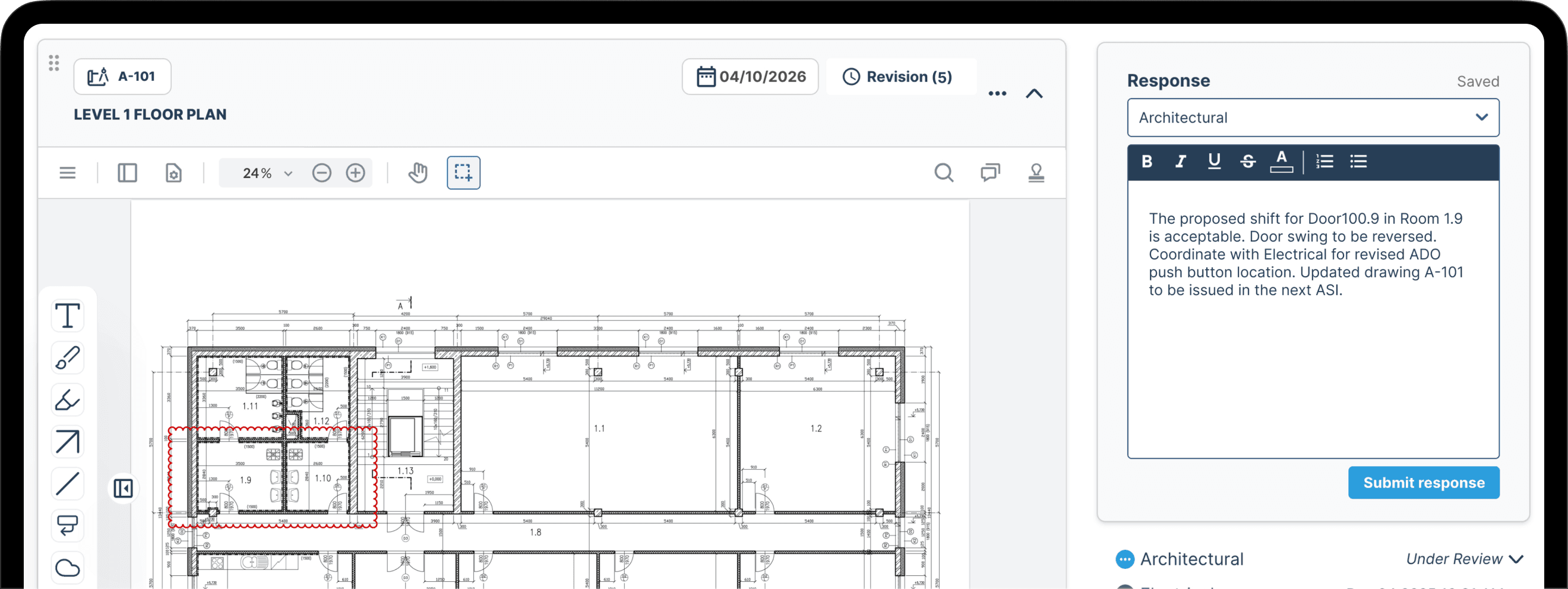Screen dimensions: 1568x589
Task: Zoom in with the plus icon
Action: coord(356,173)
